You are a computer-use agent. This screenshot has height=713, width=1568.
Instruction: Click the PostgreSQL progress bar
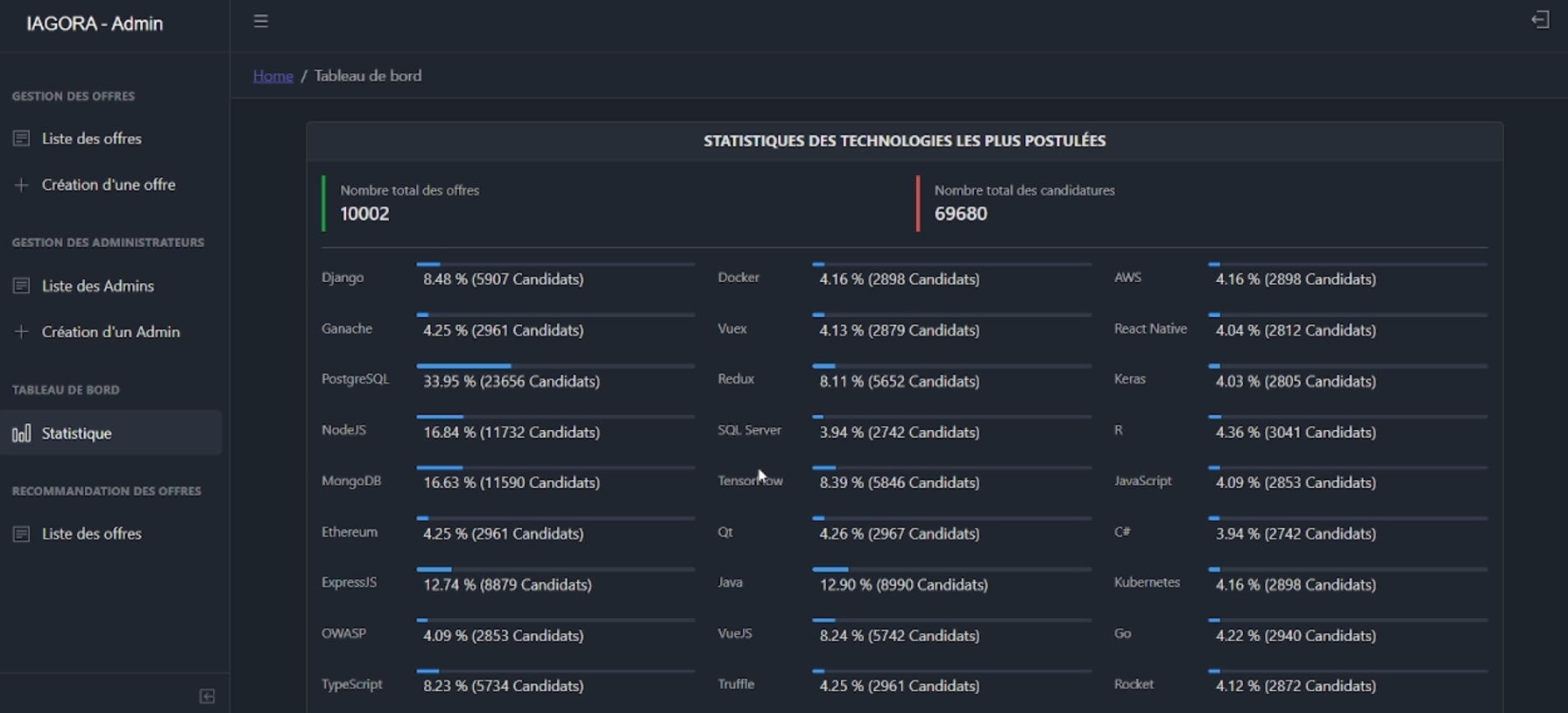click(555, 366)
